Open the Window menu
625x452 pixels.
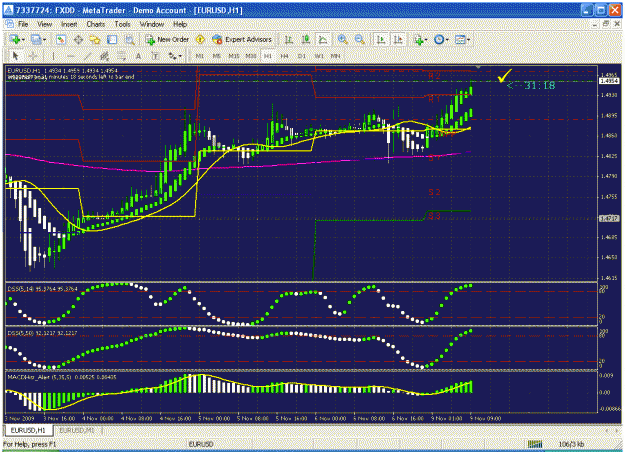[152, 24]
